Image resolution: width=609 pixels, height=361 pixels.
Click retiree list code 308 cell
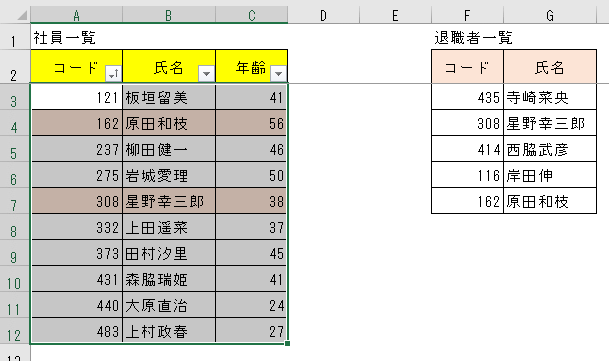click(x=467, y=123)
